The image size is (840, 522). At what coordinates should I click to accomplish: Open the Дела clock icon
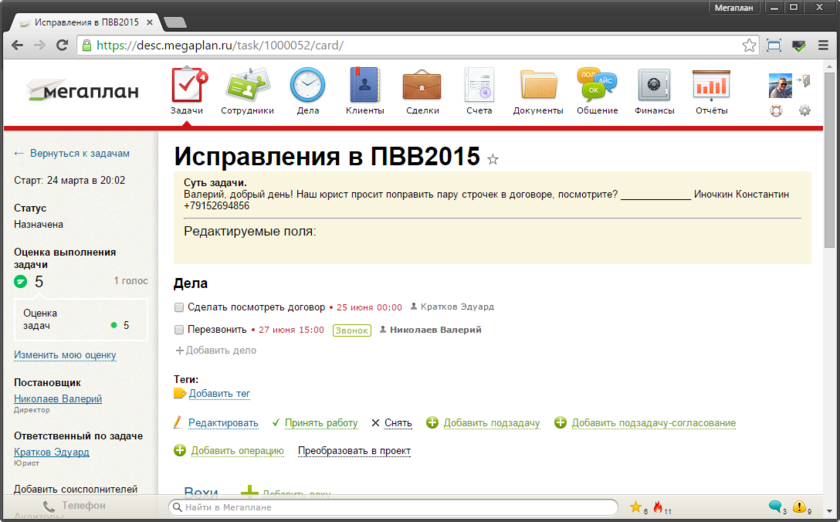307,87
